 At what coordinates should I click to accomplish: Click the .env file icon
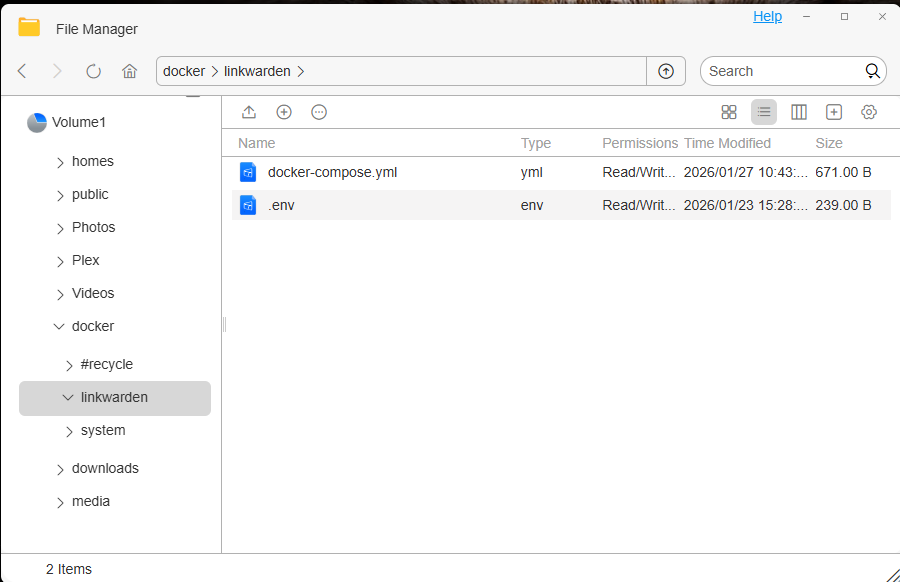pyautogui.click(x=248, y=205)
